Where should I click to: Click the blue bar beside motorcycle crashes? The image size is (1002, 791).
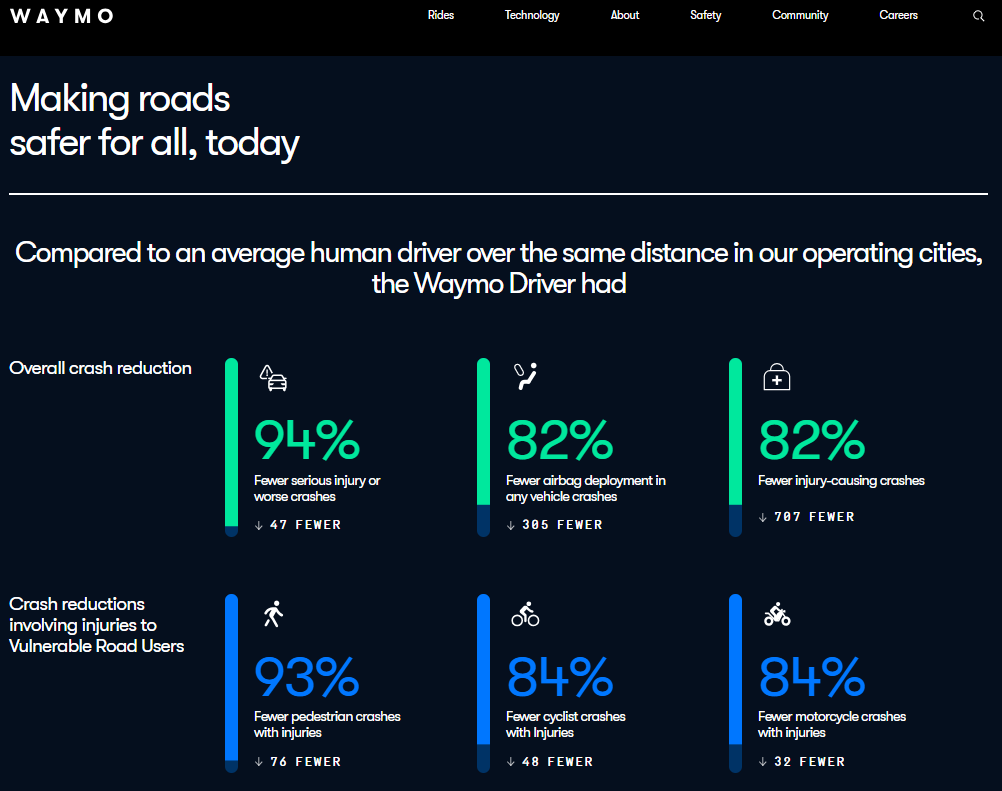tap(736, 684)
